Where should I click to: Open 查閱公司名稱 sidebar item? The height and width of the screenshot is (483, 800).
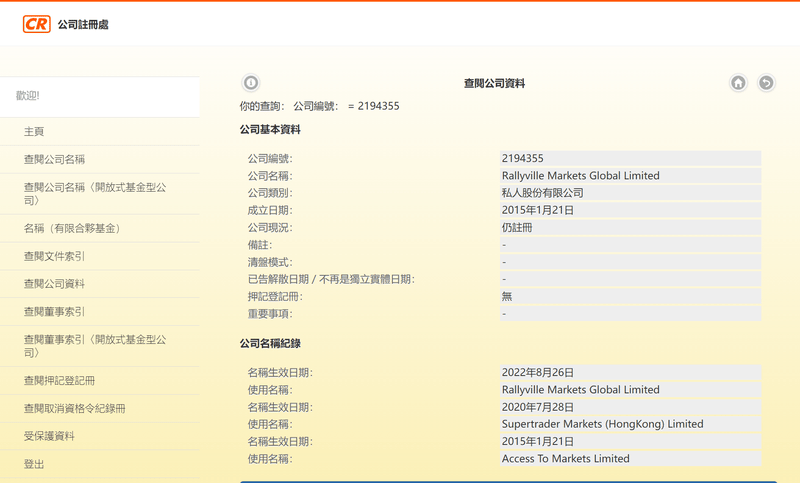click(54, 159)
